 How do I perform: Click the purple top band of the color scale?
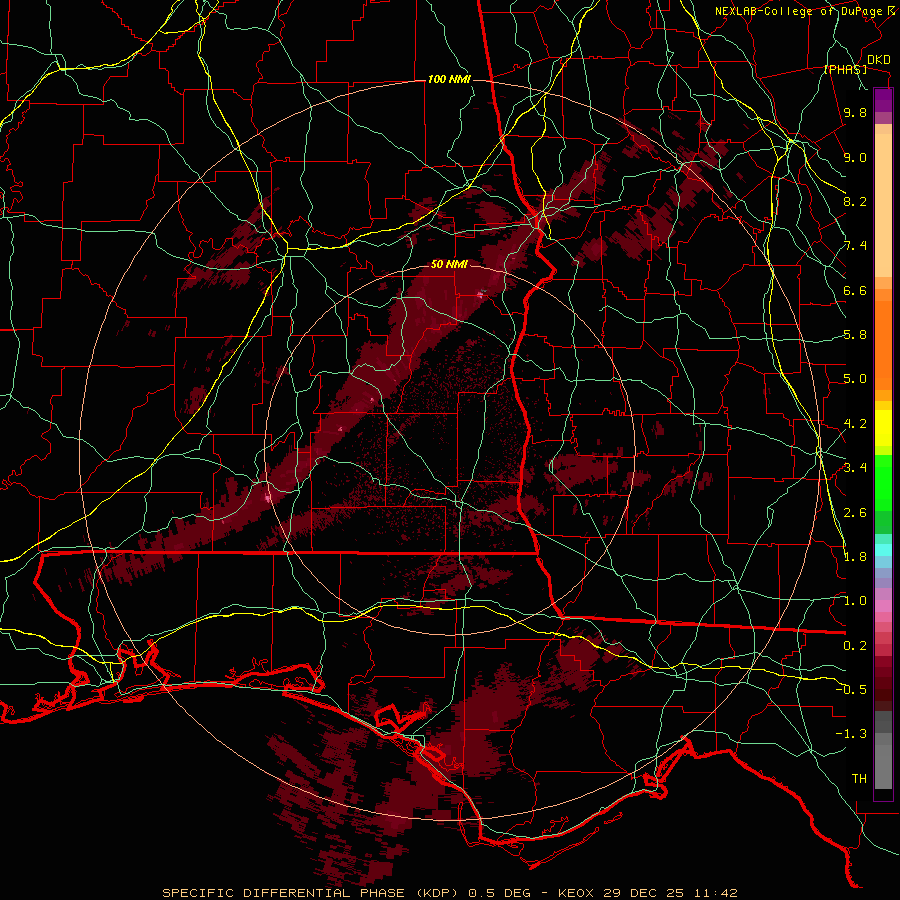pyautogui.click(x=883, y=100)
